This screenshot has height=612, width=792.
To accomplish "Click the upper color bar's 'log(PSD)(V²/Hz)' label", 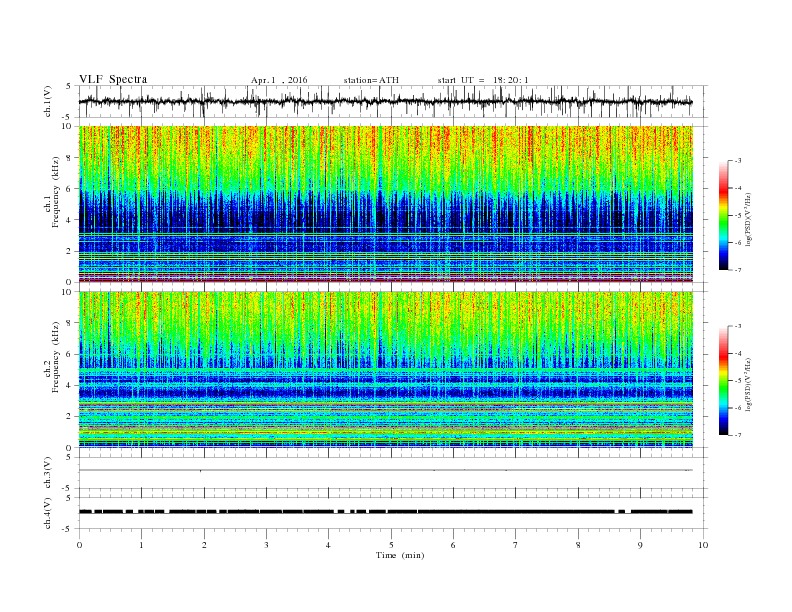I will point(749,220).
